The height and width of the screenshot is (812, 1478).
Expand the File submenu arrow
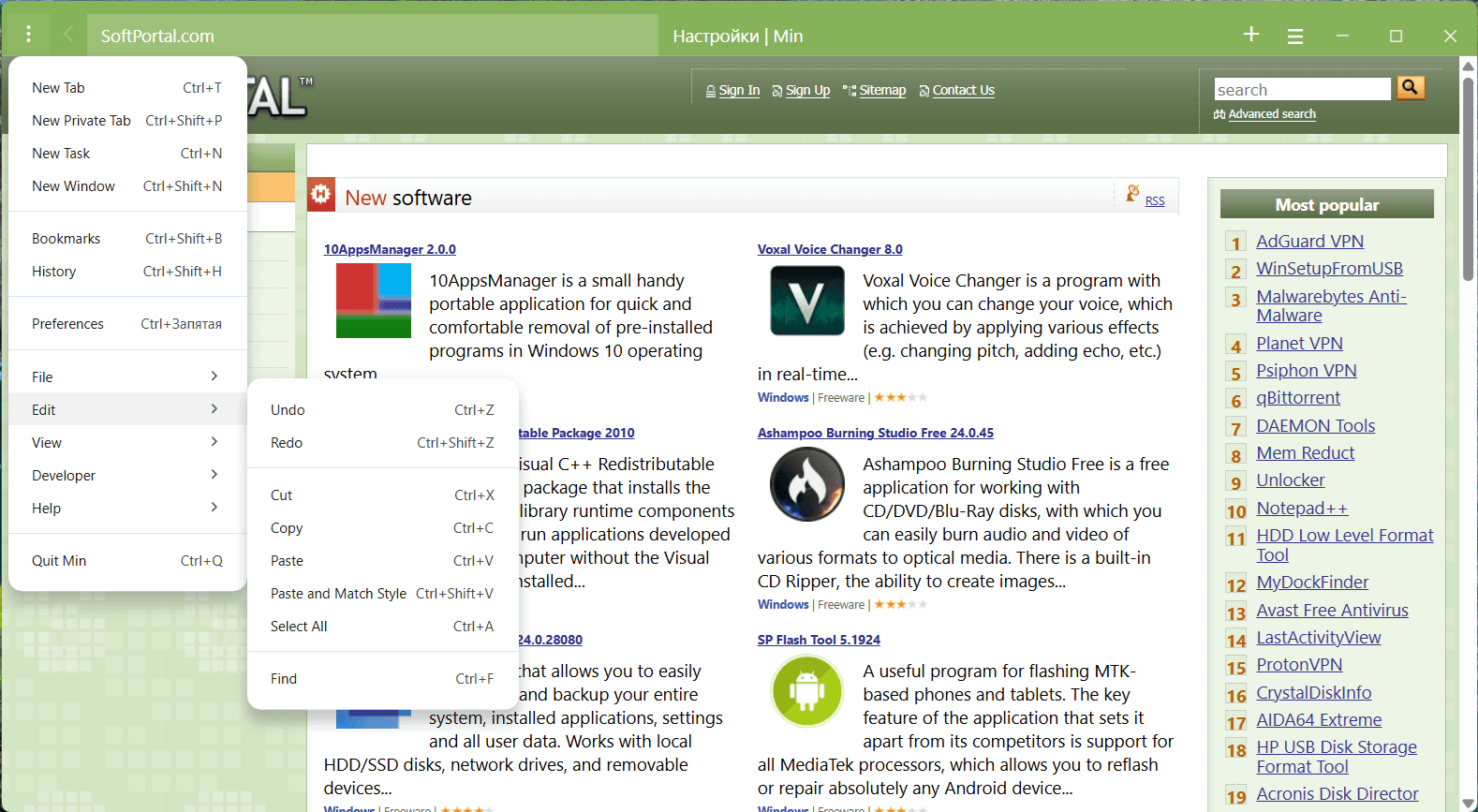[214, 376]
